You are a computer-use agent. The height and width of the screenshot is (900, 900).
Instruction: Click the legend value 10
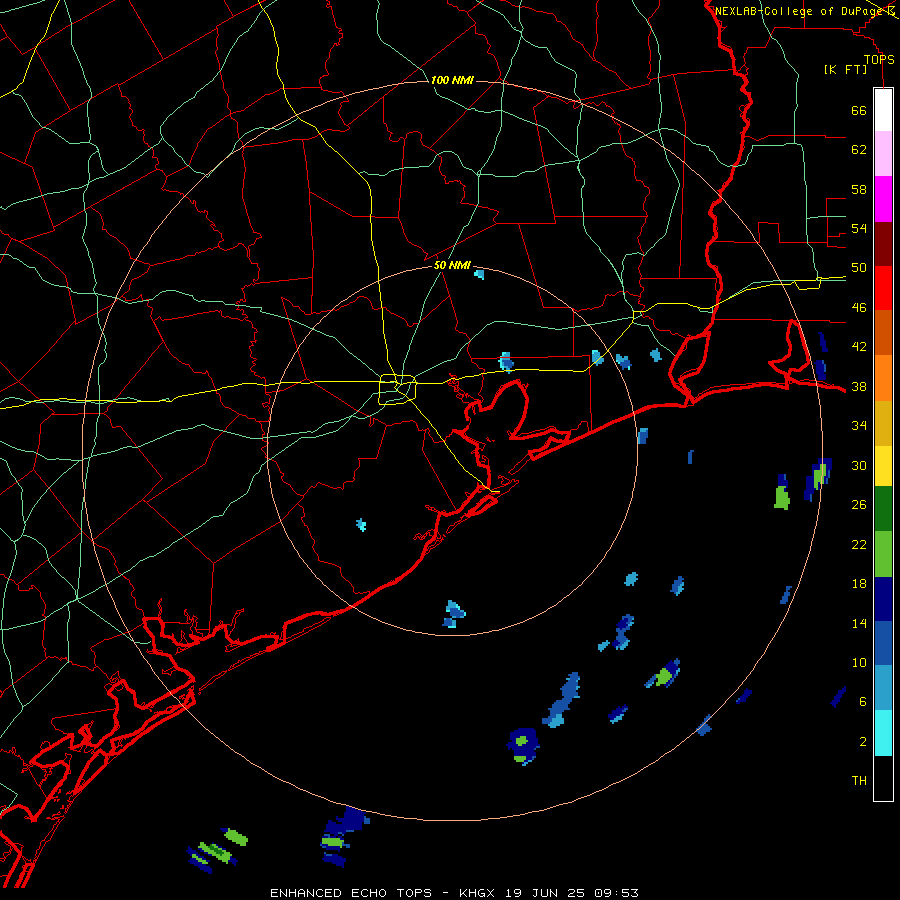[x=859, y=662]
